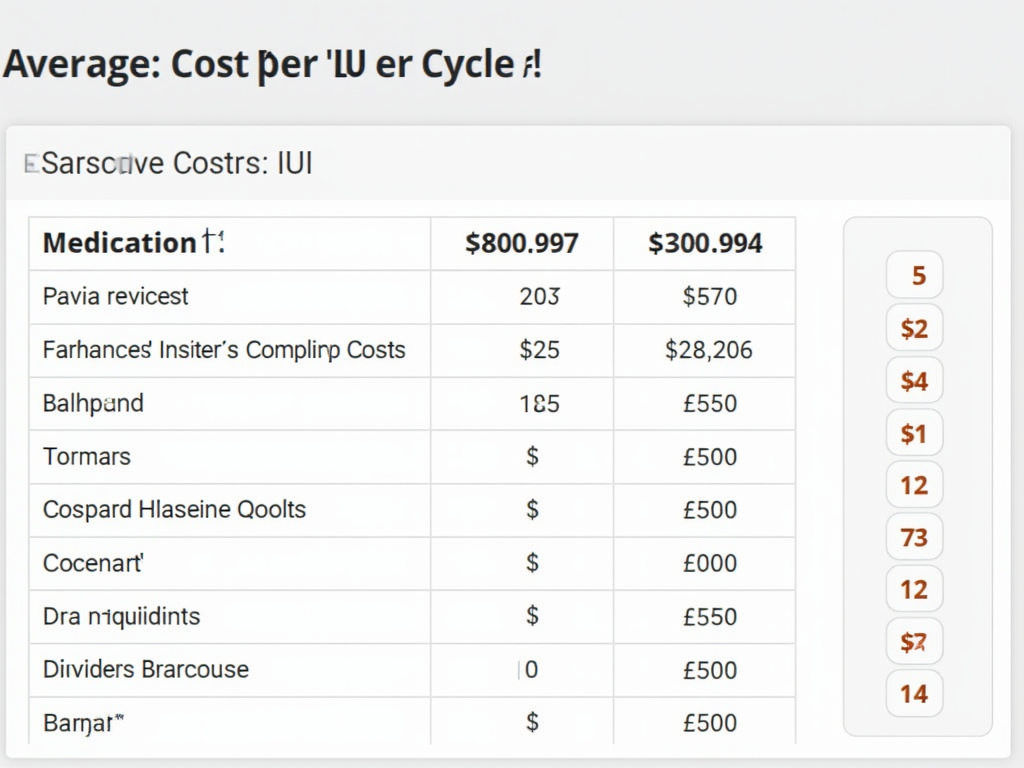Click the Tormars row label
The width and height of the screenshot is (1024, 768).
(x=87, y=456)
